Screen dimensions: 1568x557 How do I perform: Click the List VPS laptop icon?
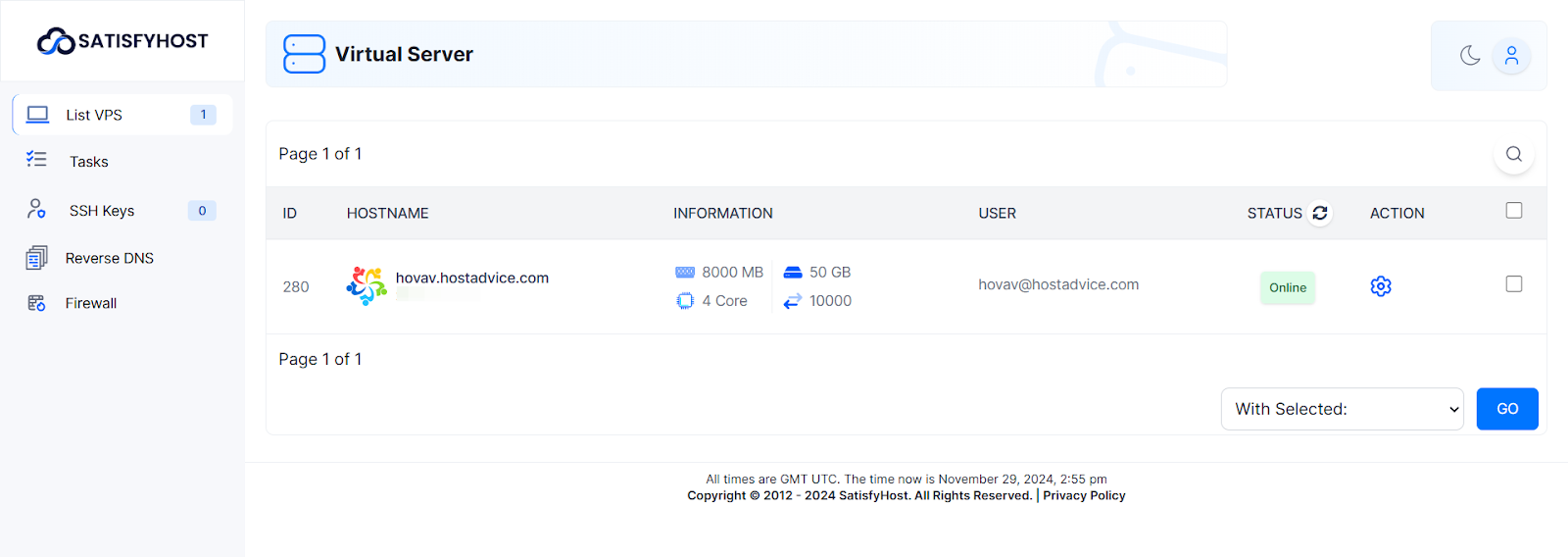click(37, 115)
